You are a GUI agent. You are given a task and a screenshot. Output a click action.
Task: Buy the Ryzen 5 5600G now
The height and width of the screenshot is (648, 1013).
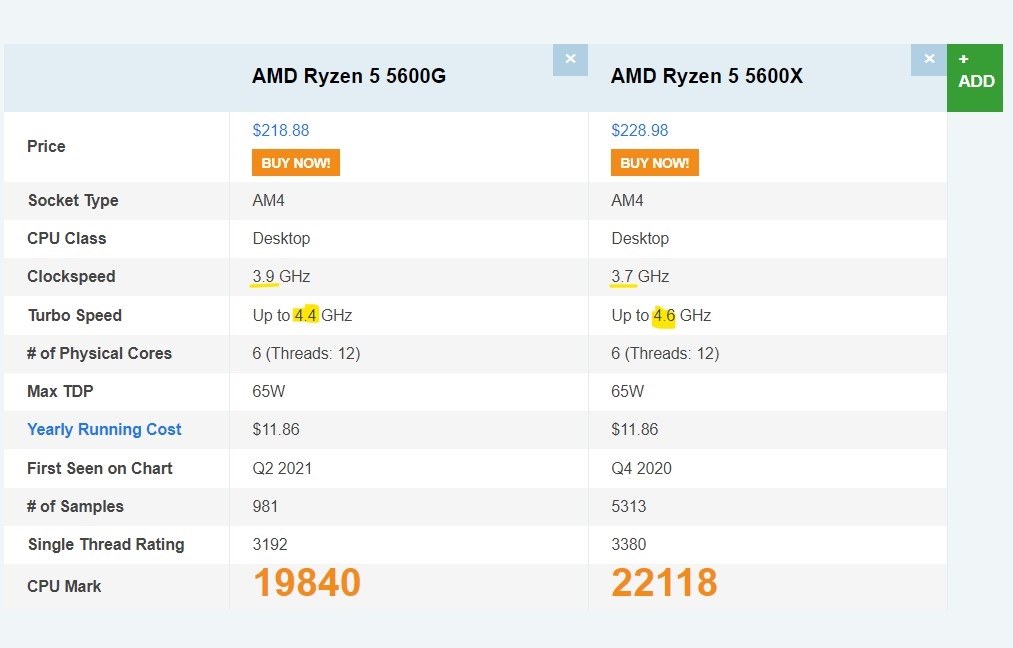coord(296,163)
